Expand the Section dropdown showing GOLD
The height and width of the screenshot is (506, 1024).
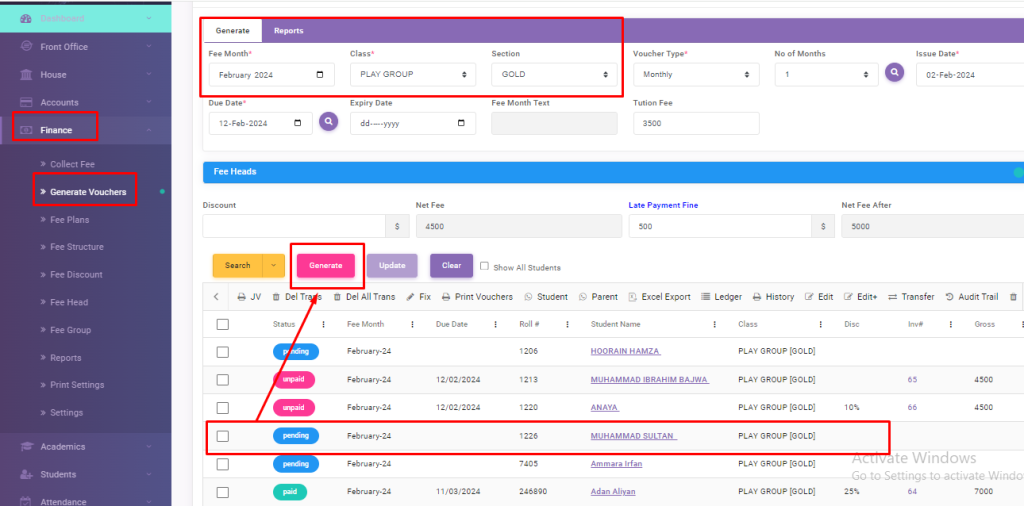(553, 74)
